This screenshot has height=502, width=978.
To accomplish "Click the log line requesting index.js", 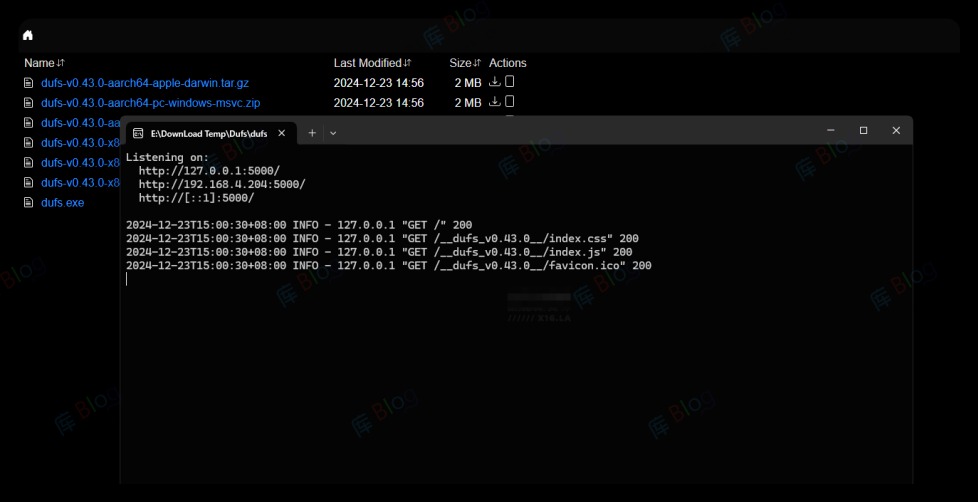I will click(x=379, y=252).
